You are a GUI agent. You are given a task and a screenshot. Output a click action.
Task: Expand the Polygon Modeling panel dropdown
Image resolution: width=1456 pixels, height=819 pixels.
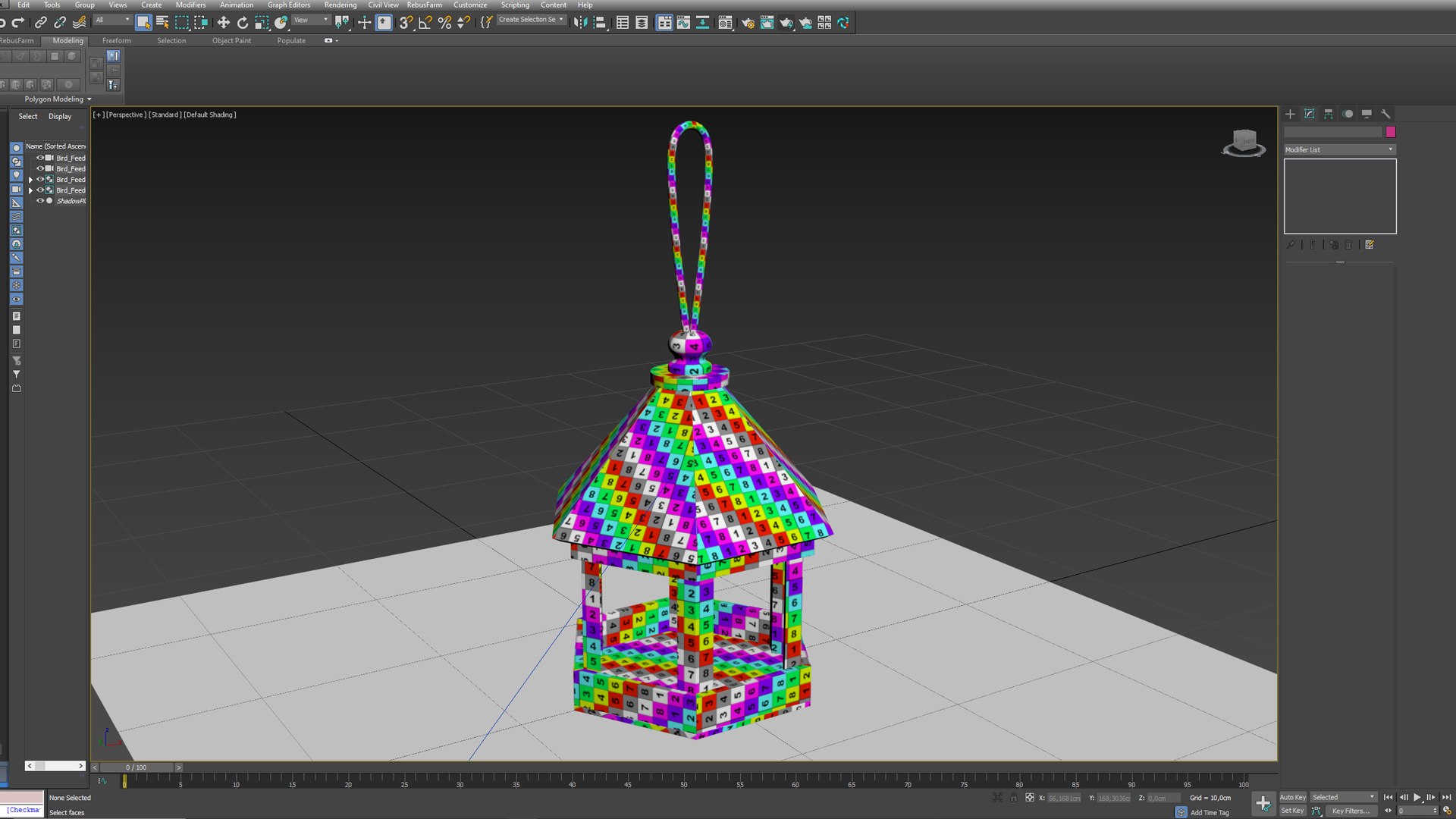click(58, 99)
